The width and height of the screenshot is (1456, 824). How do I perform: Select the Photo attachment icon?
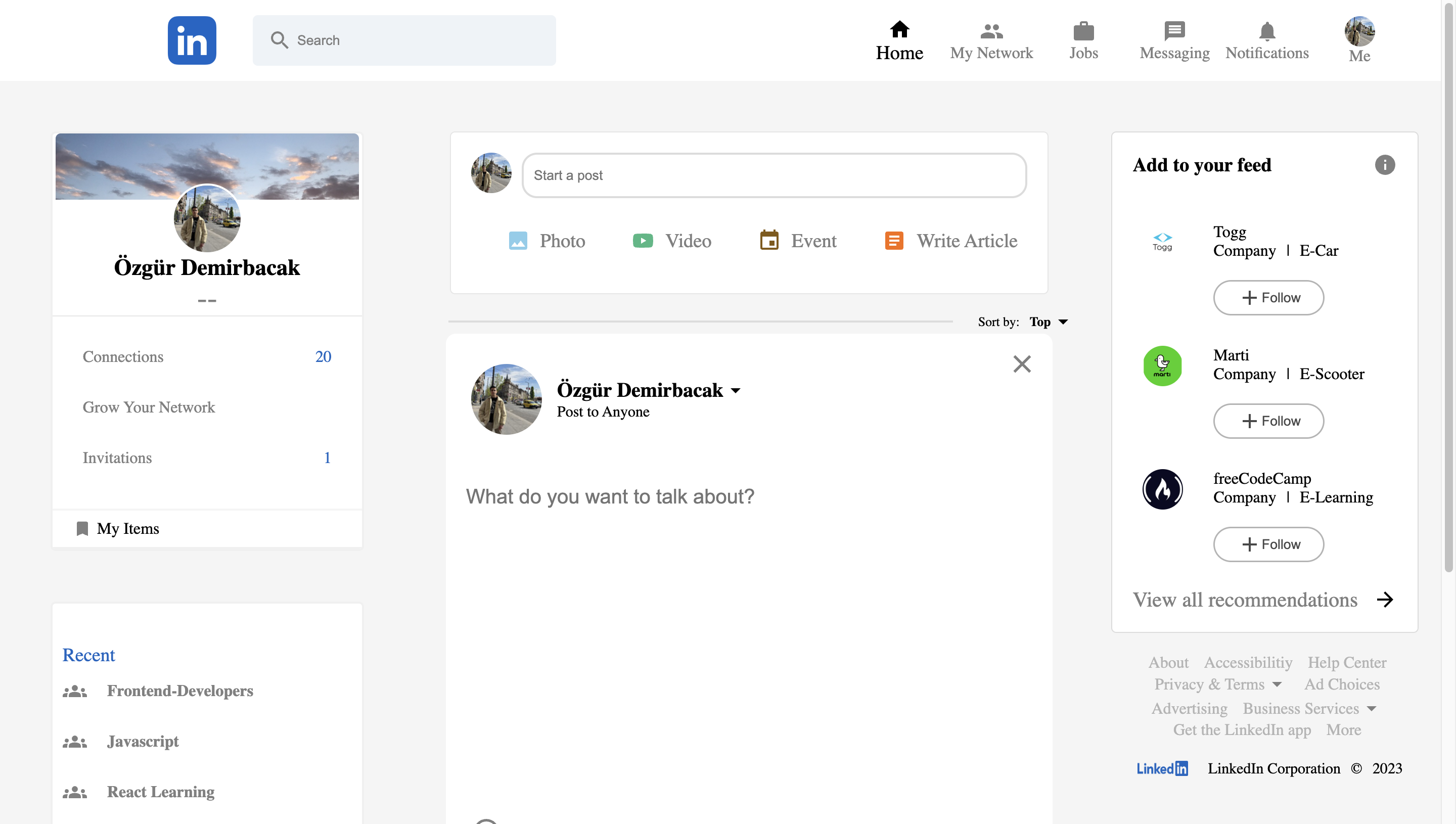pos(519,241)
